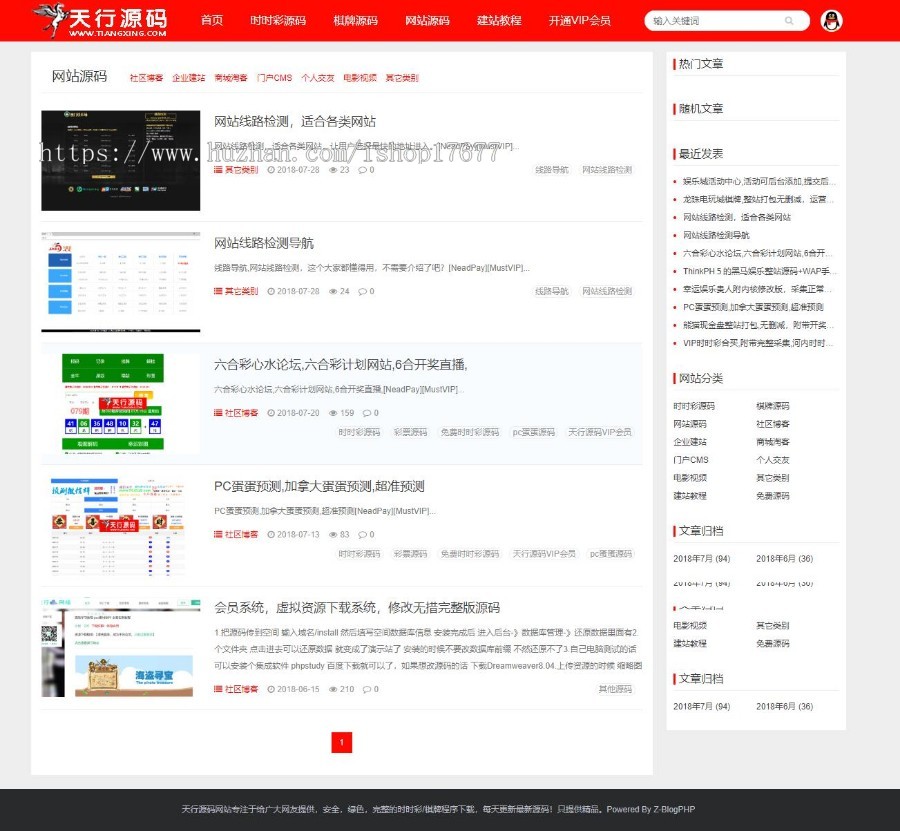Open article title PC蛋蛋预测,加拿大蛋蛋预测
Image resolution: width=900 pixels, height=831 pixels.
pos(319,487)
